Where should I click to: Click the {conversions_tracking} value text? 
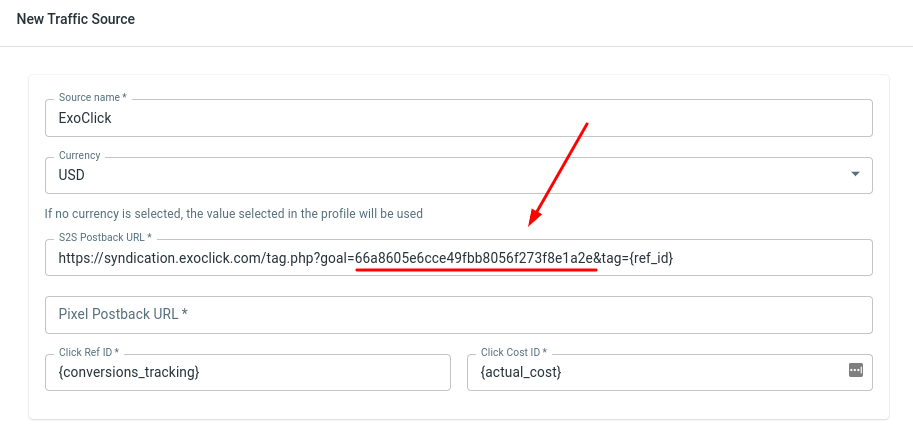pyautogui.click(x=129, y=372)
